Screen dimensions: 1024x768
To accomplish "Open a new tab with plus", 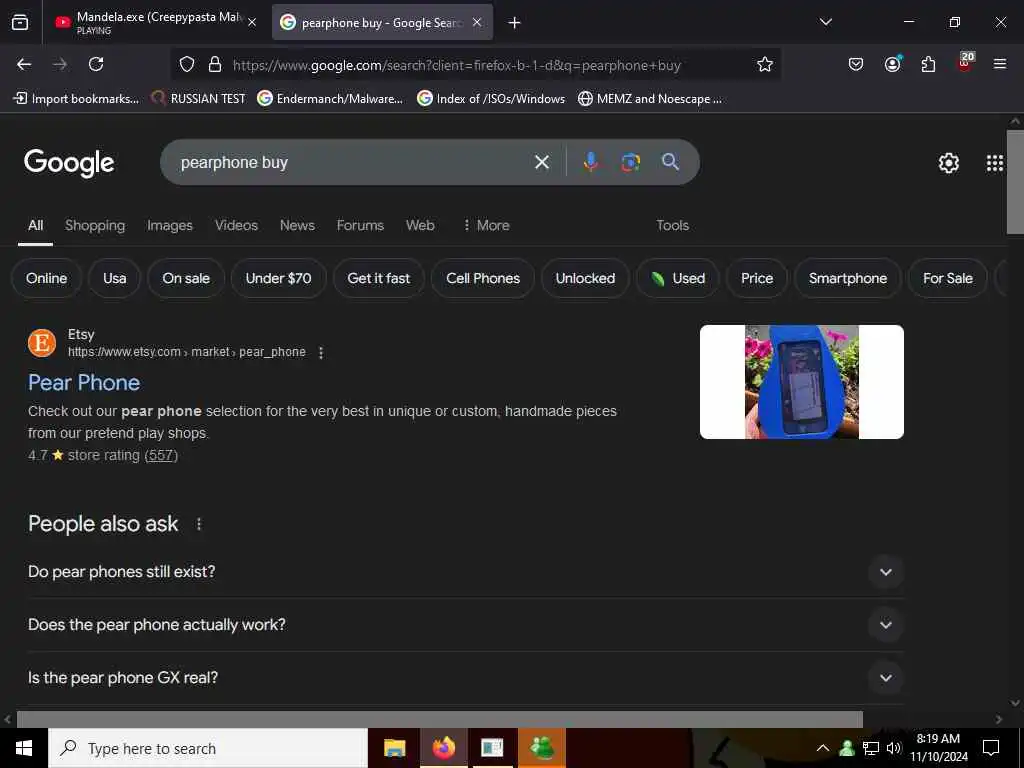I will pyautogui.click(x=515, y=23).
